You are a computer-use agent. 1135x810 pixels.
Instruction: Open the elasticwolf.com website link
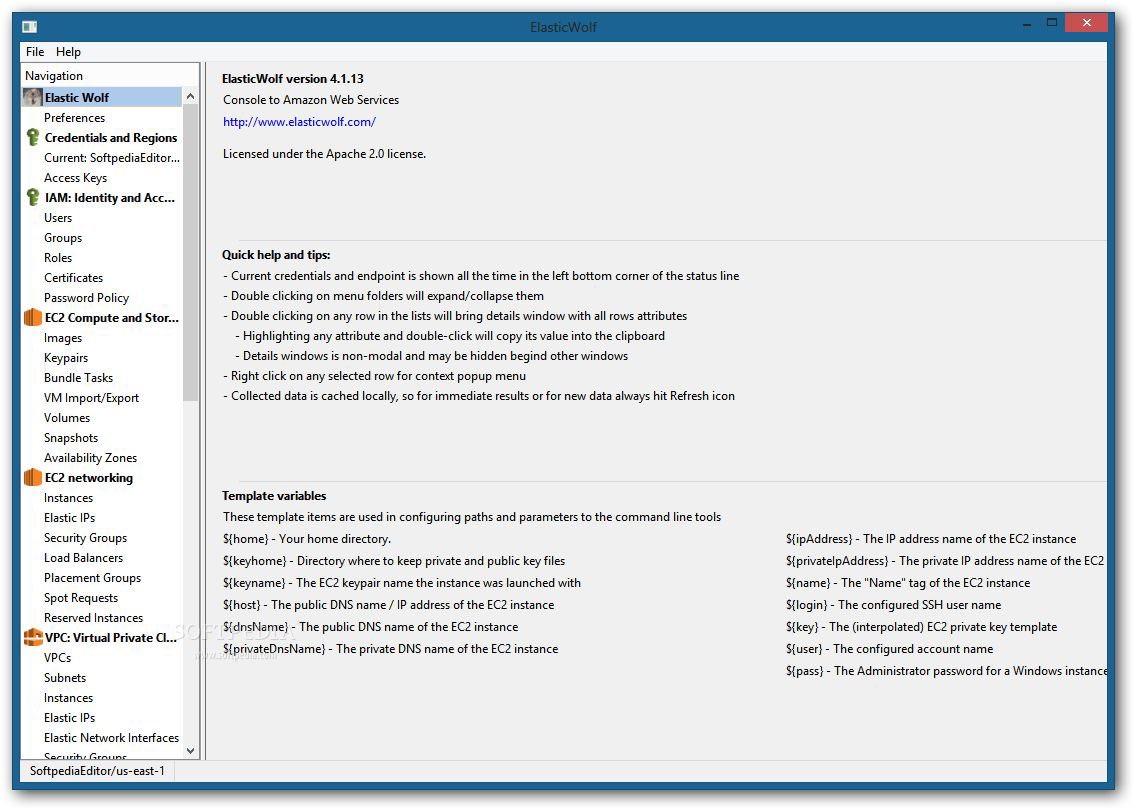(x=299, y=122)
